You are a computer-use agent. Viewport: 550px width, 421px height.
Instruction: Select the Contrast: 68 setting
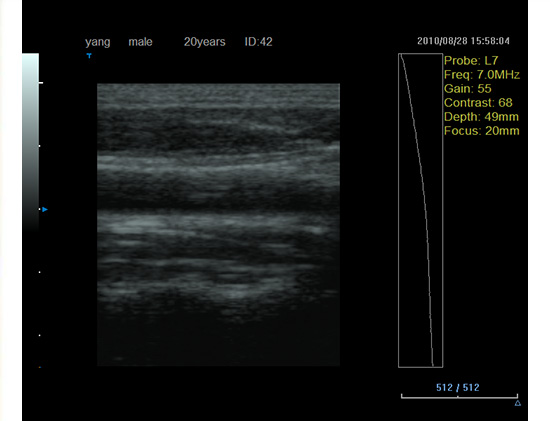pos(478,103)
